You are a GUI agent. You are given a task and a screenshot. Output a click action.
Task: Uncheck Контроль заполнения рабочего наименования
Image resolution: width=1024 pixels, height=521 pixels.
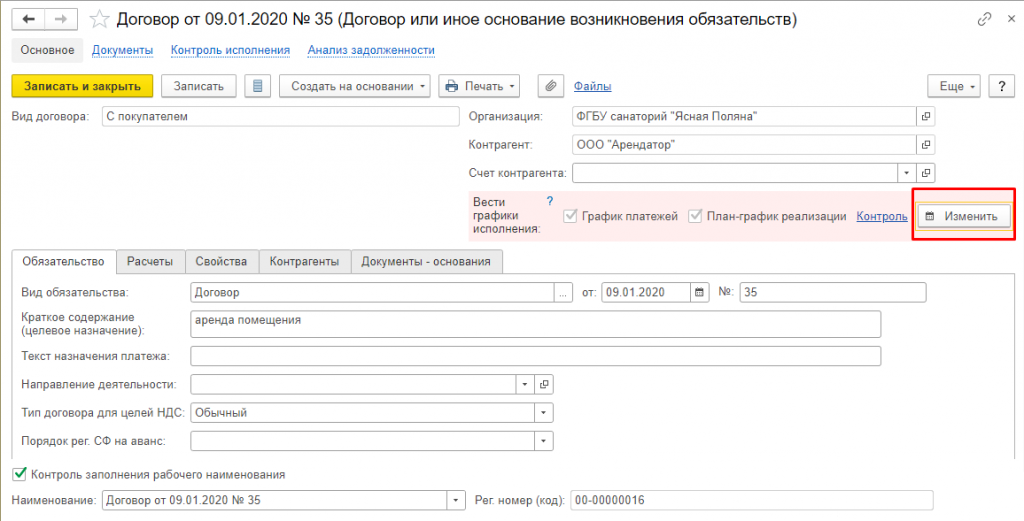point(19,474)
